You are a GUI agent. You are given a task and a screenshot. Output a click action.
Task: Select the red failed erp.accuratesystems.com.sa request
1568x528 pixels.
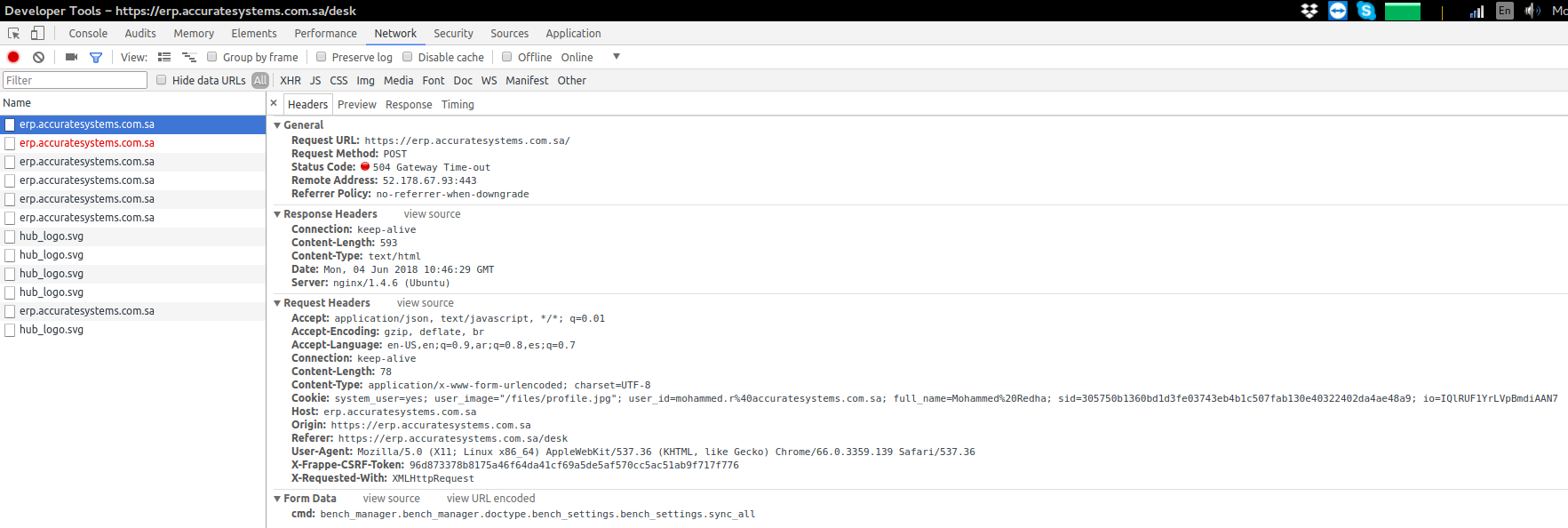pyautogui.click(x=133, y=143)
